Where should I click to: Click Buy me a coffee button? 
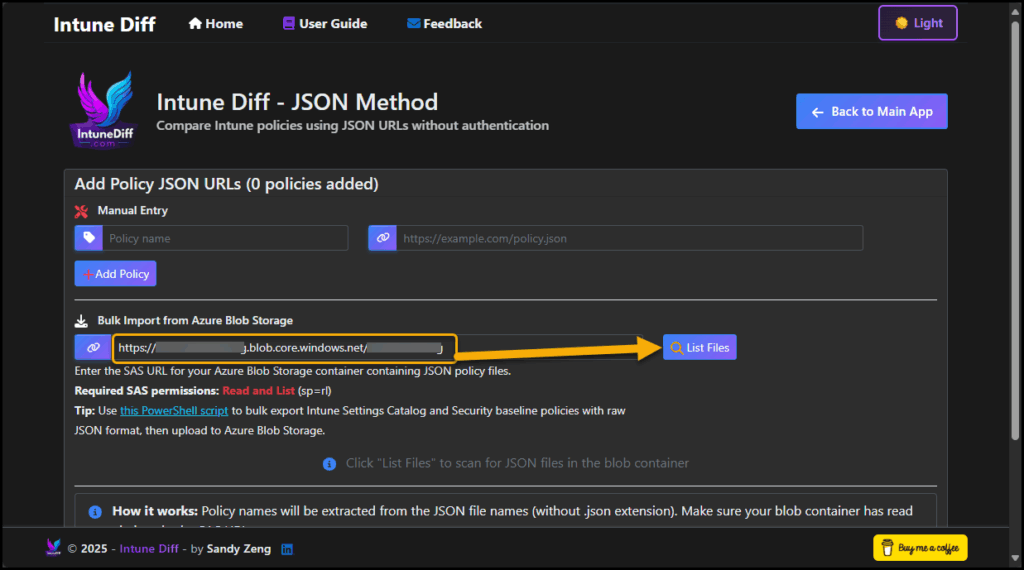[920, 548]
